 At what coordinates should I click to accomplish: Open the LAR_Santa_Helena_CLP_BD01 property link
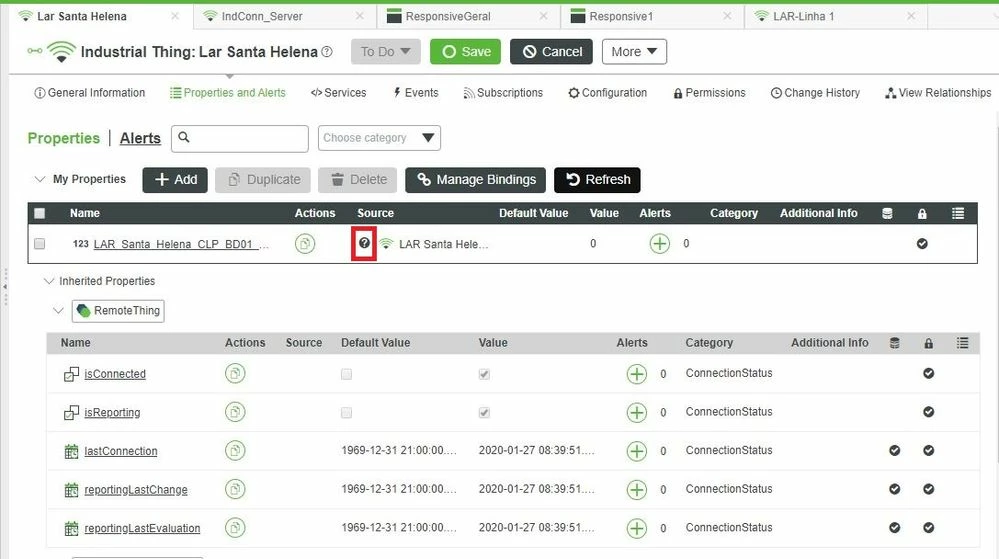(181, 244)
